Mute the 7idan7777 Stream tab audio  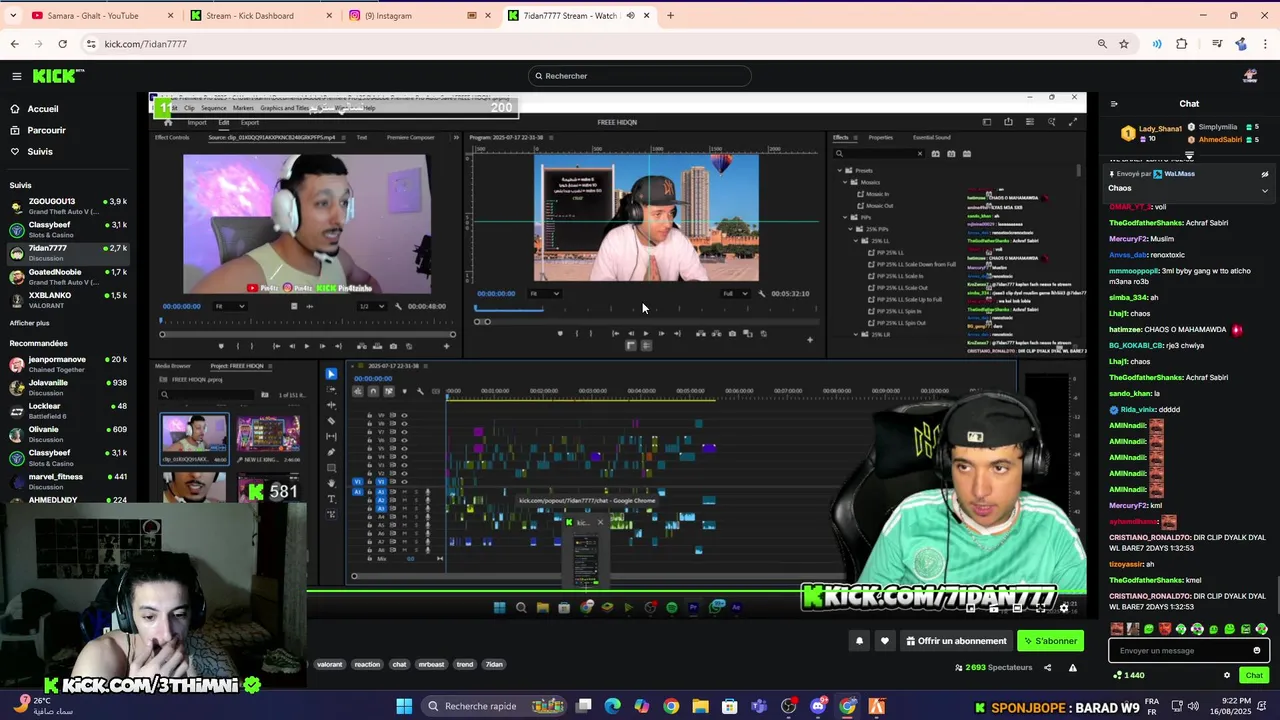tap(630, 15)
